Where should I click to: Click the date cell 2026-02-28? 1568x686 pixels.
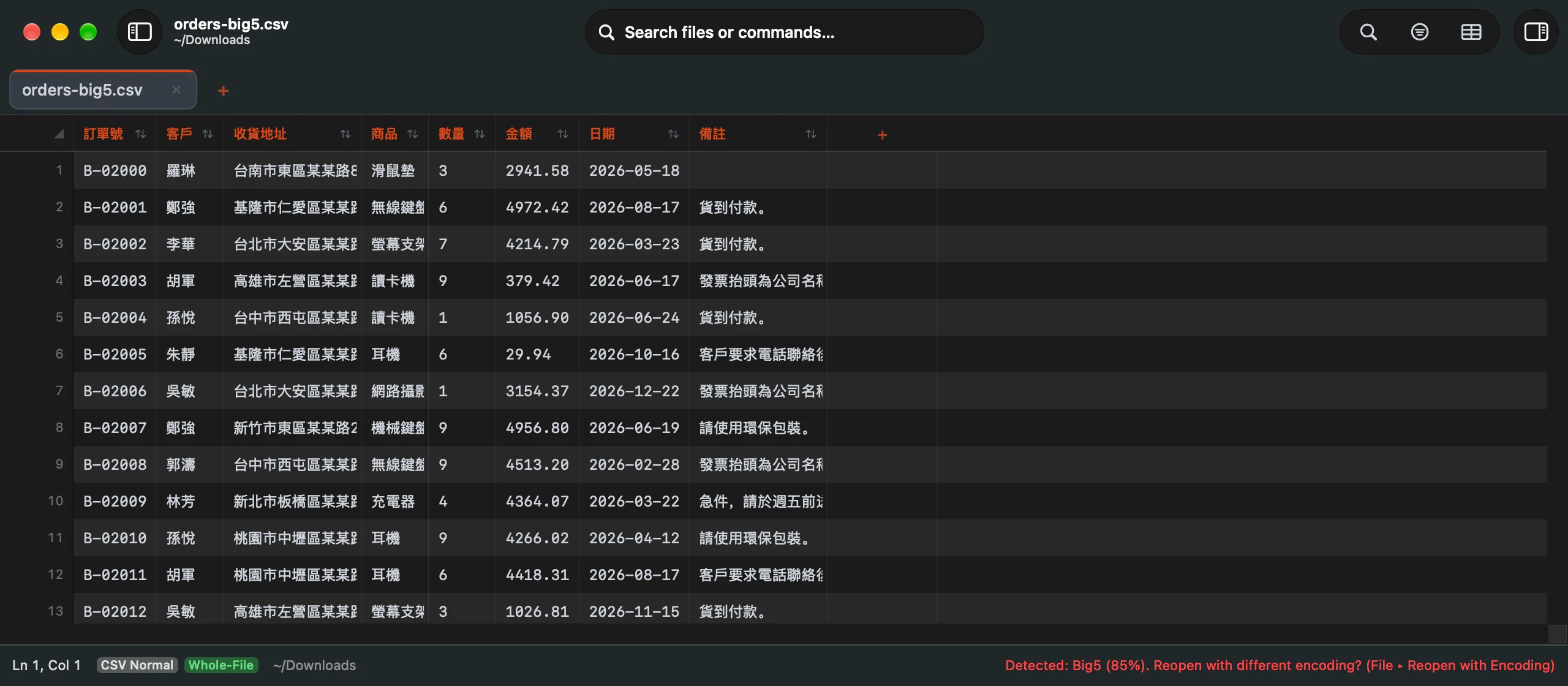[x=634, y=464]
